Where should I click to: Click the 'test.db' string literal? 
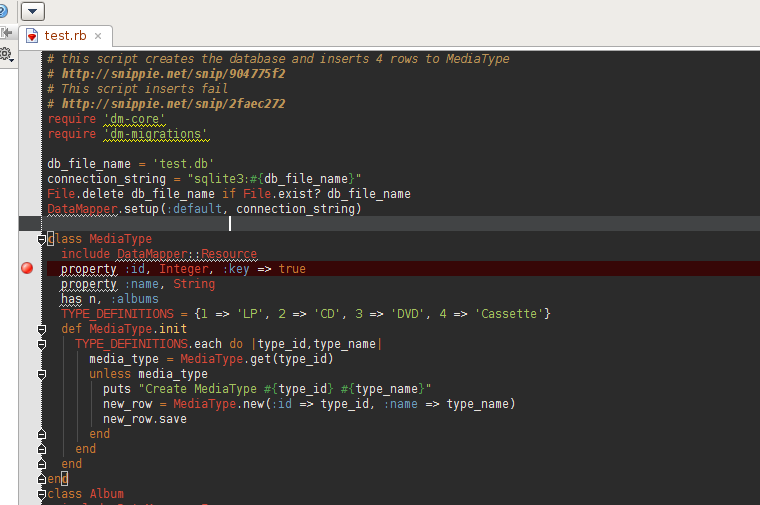[183, 164]
